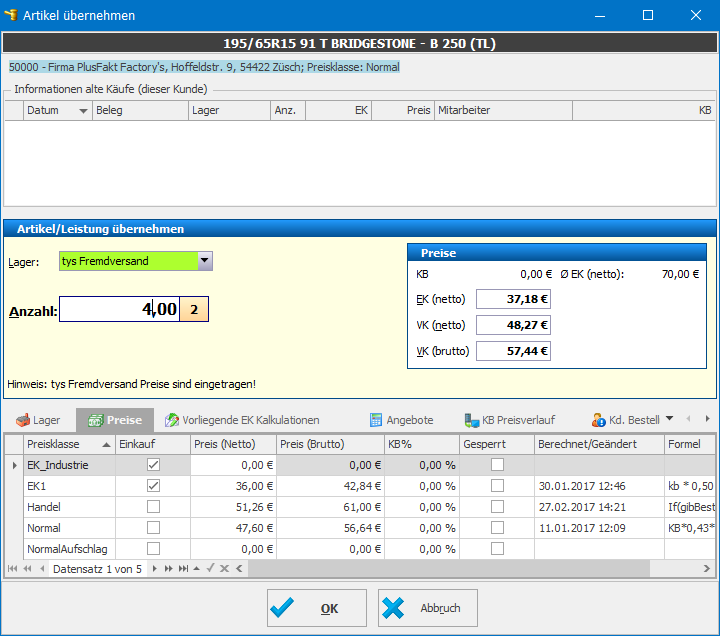This screenshot has width=720, height=636.
Task: Jump to last record in navigator
Action: coord(183,568)
